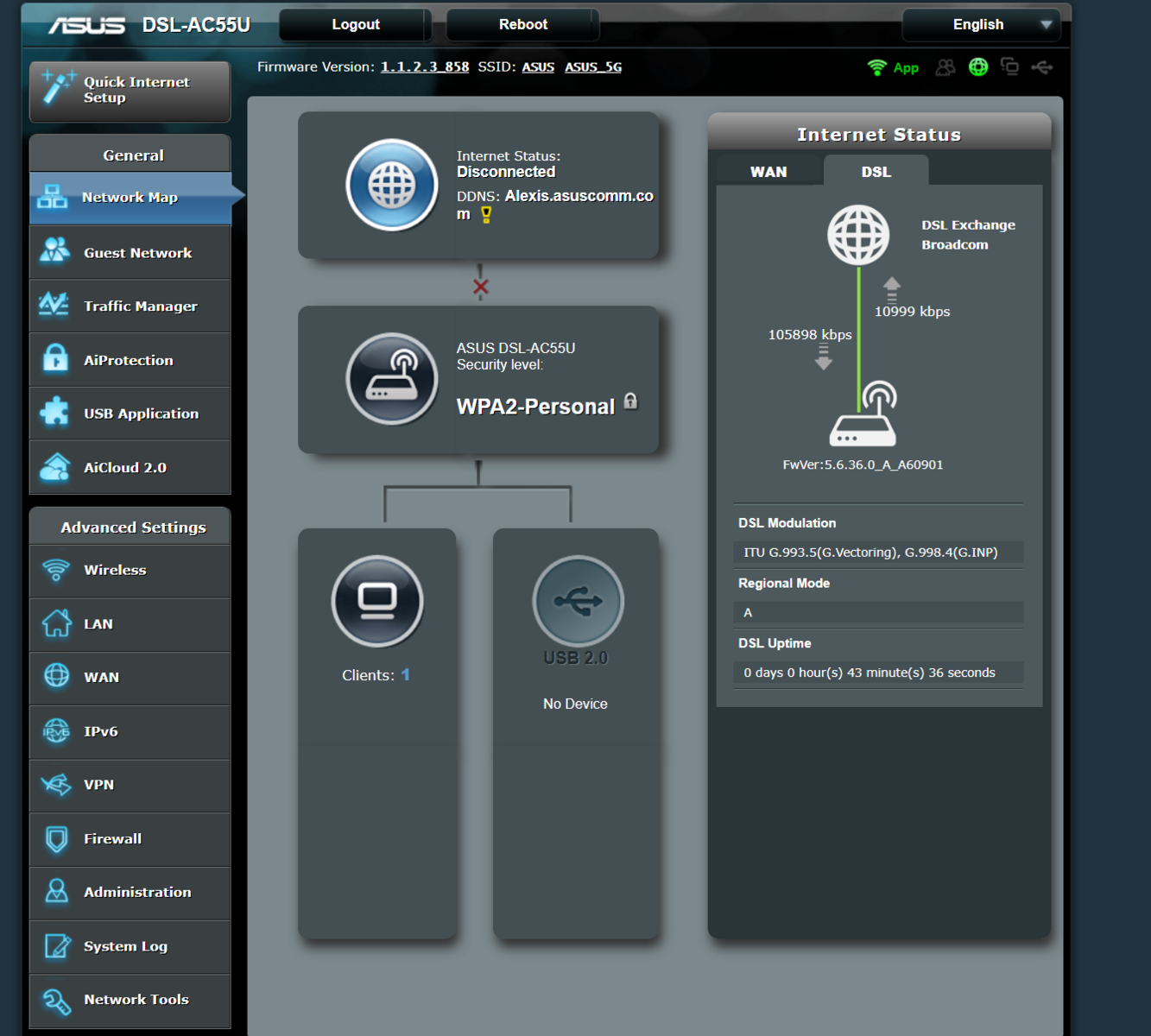The image size is (1151, 1036).
Task: Click the FwVer:5.6.36.0_A_A60901 text
Action: 863,464
